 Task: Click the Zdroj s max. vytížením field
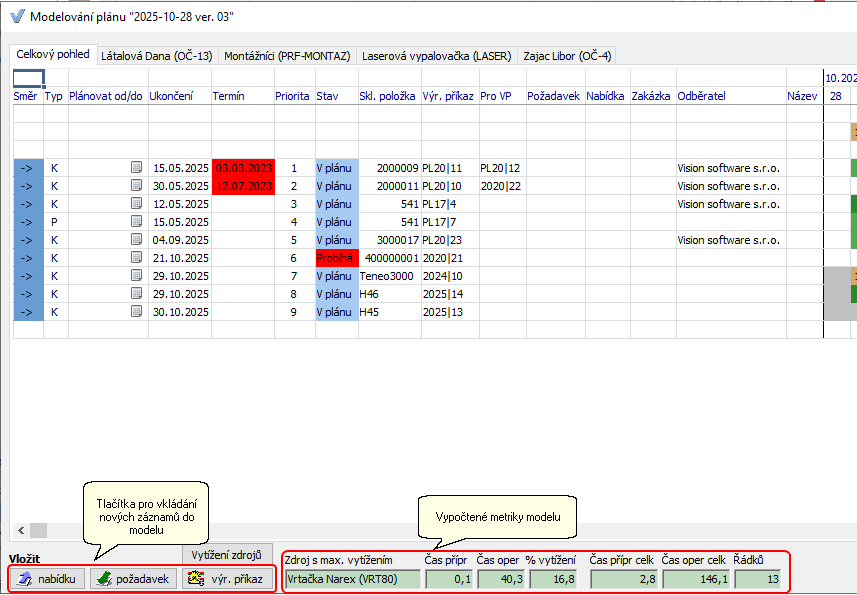pos(348,578)
